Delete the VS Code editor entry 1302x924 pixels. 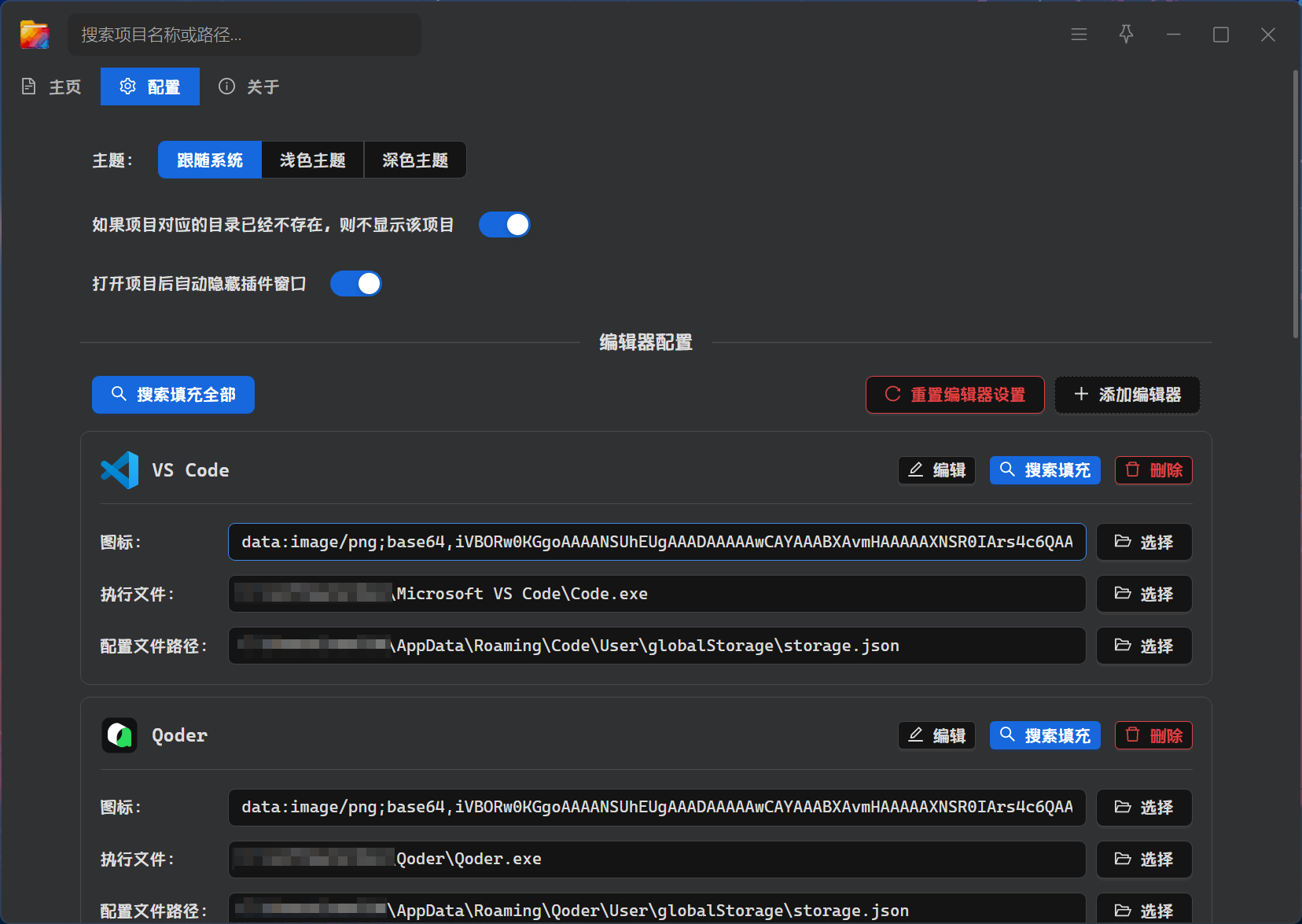pos(1153,470)
